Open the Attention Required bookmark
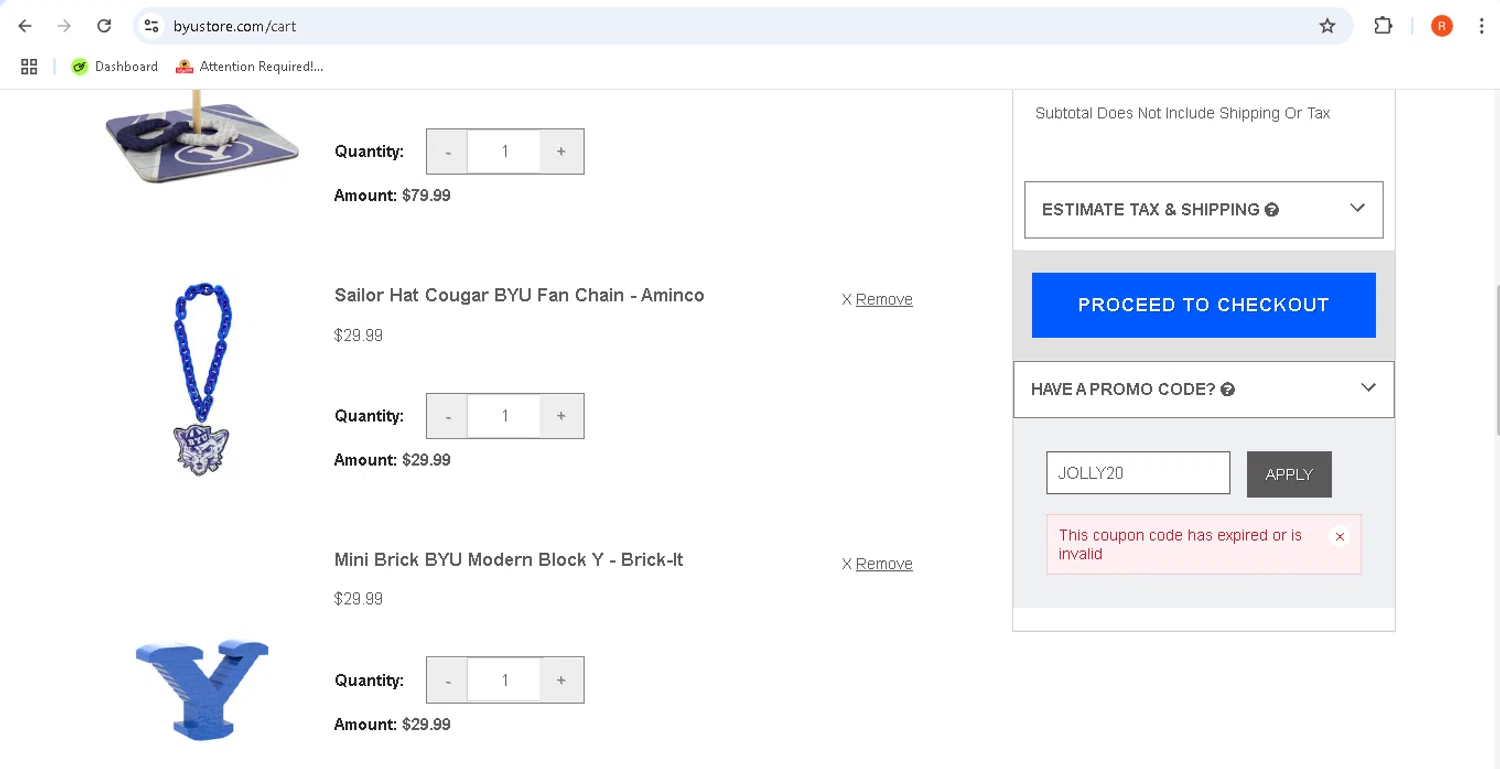The height and width of the screenshot is (769, 1500). [249, 66]
